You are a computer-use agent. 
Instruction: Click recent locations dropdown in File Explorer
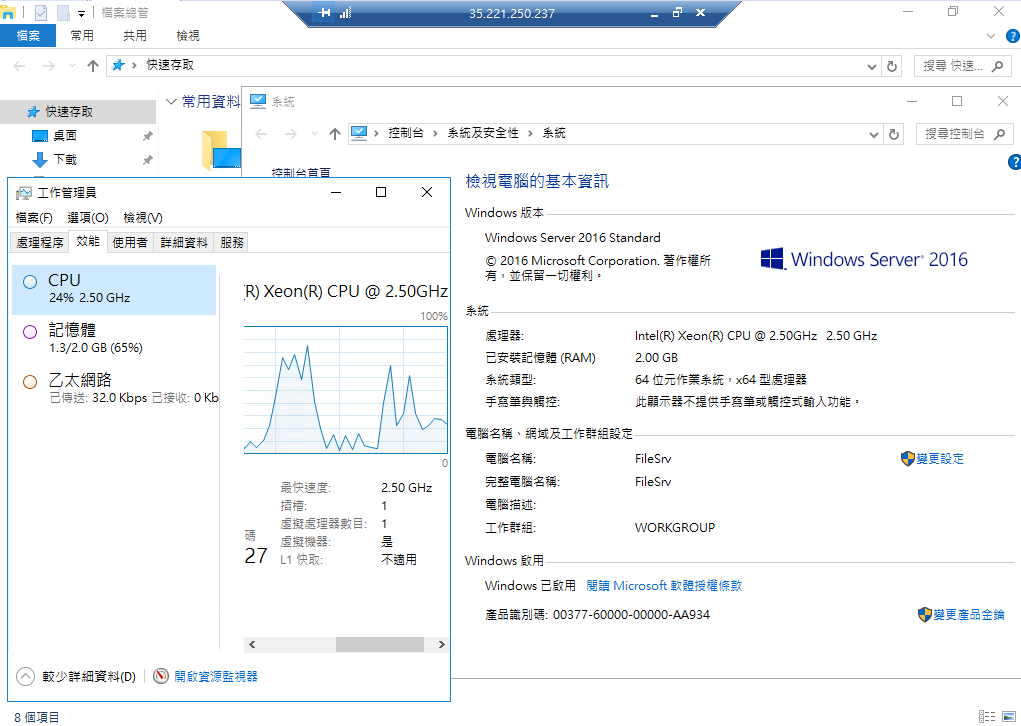click(x=72, y=66)
